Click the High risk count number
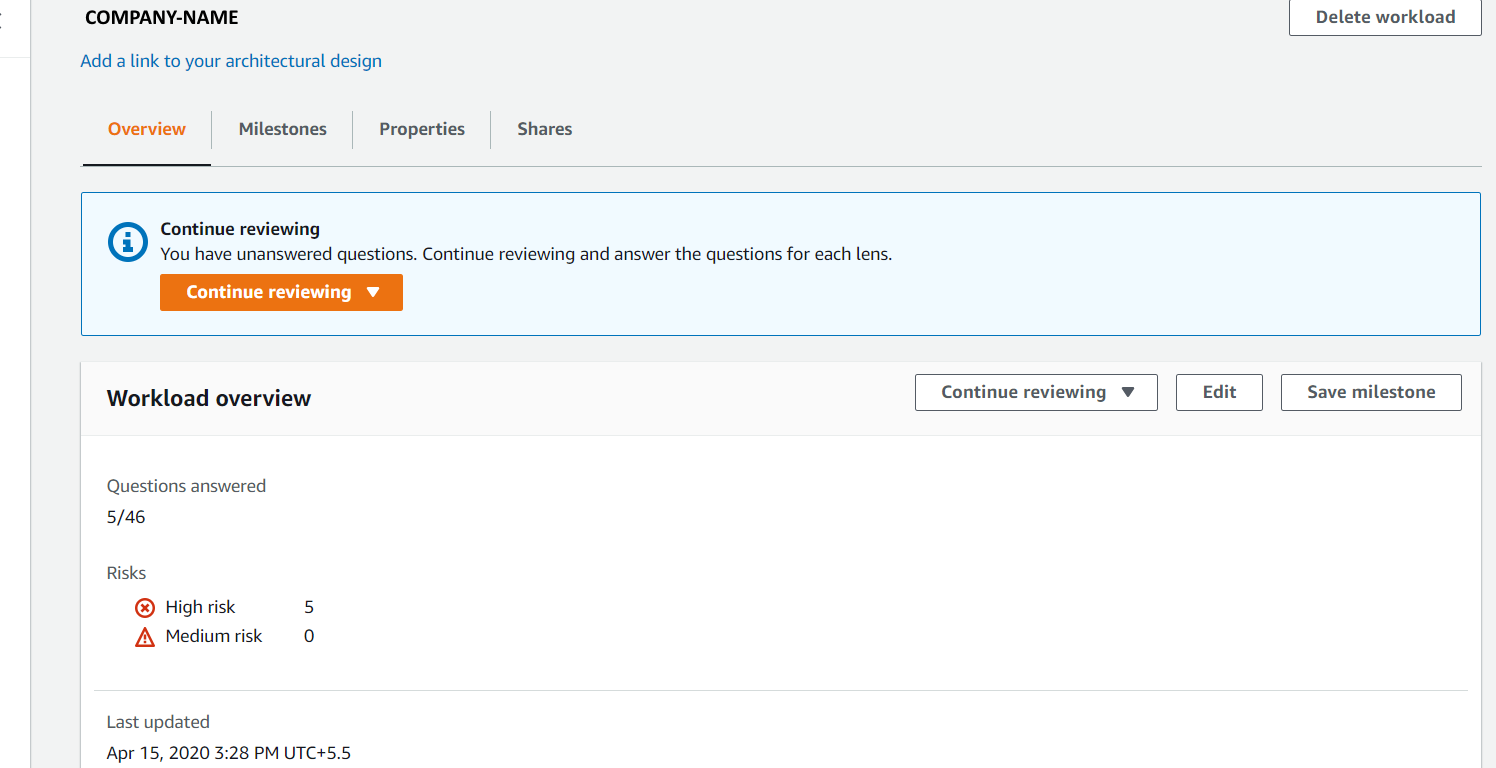The height and width of the screenshot is (768, 1496). [309, 607]
